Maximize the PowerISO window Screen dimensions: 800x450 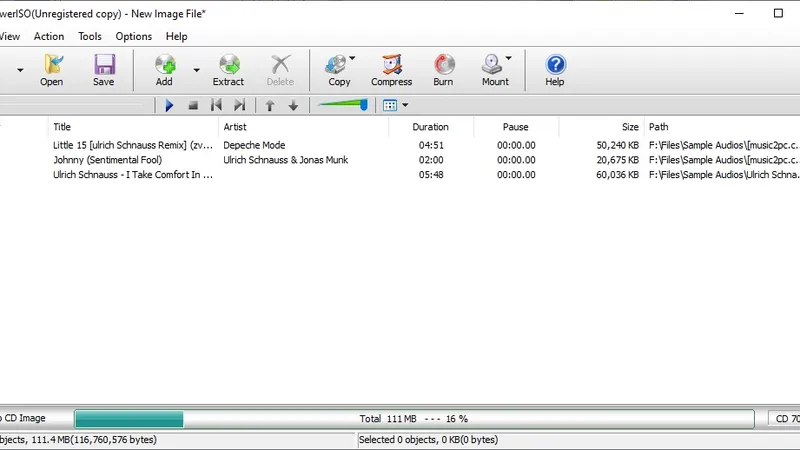pyautogui.click(x=778, y=13)
